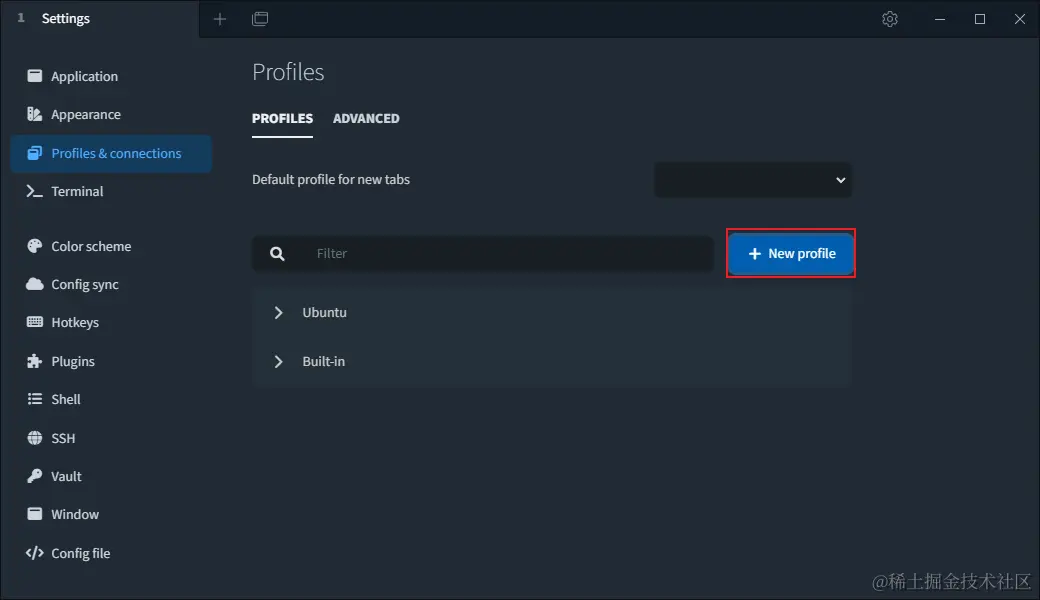Focus the Filter input field

[x=482, y=253]
